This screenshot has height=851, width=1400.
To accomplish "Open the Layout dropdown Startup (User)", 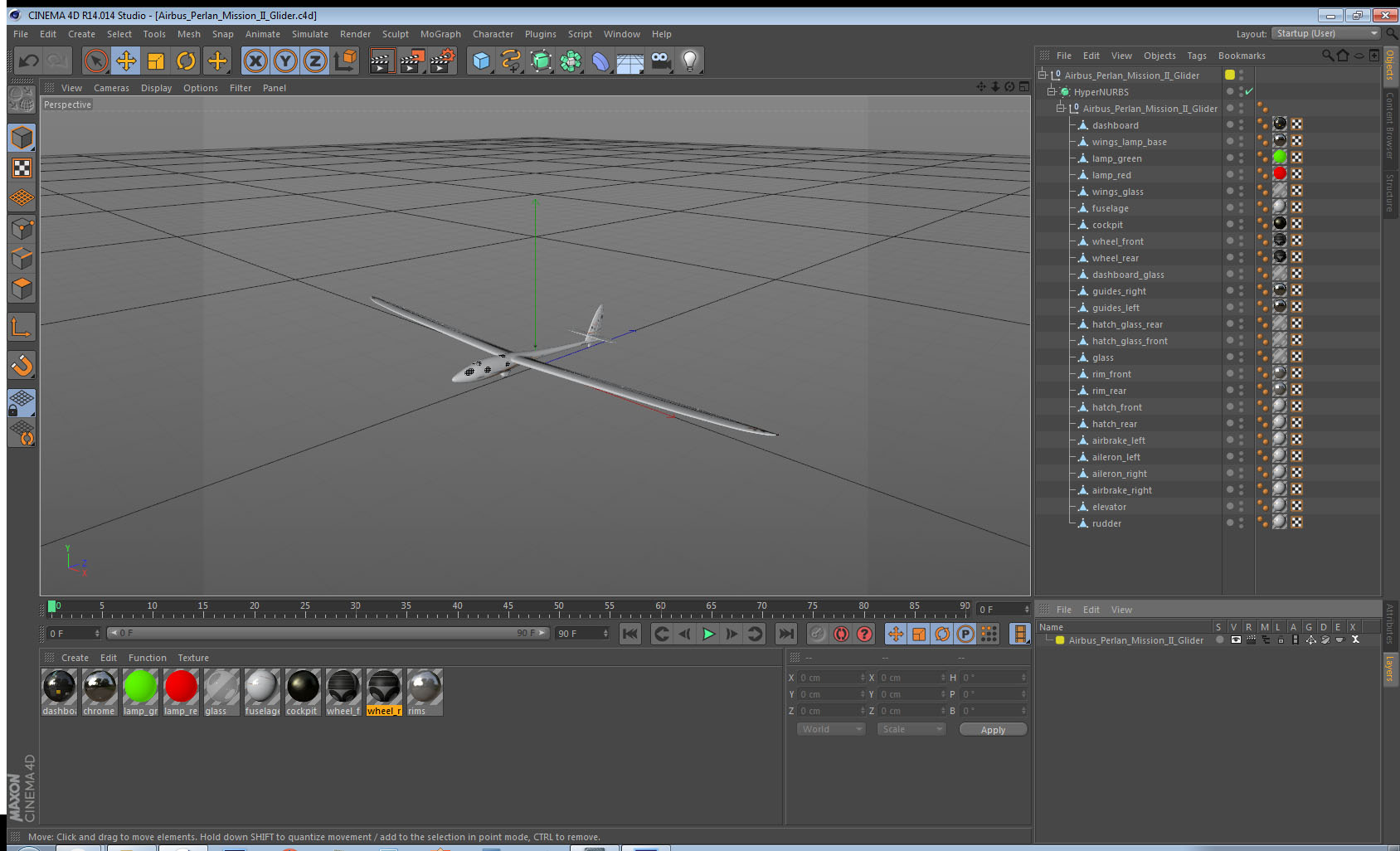I will 1326,33.
